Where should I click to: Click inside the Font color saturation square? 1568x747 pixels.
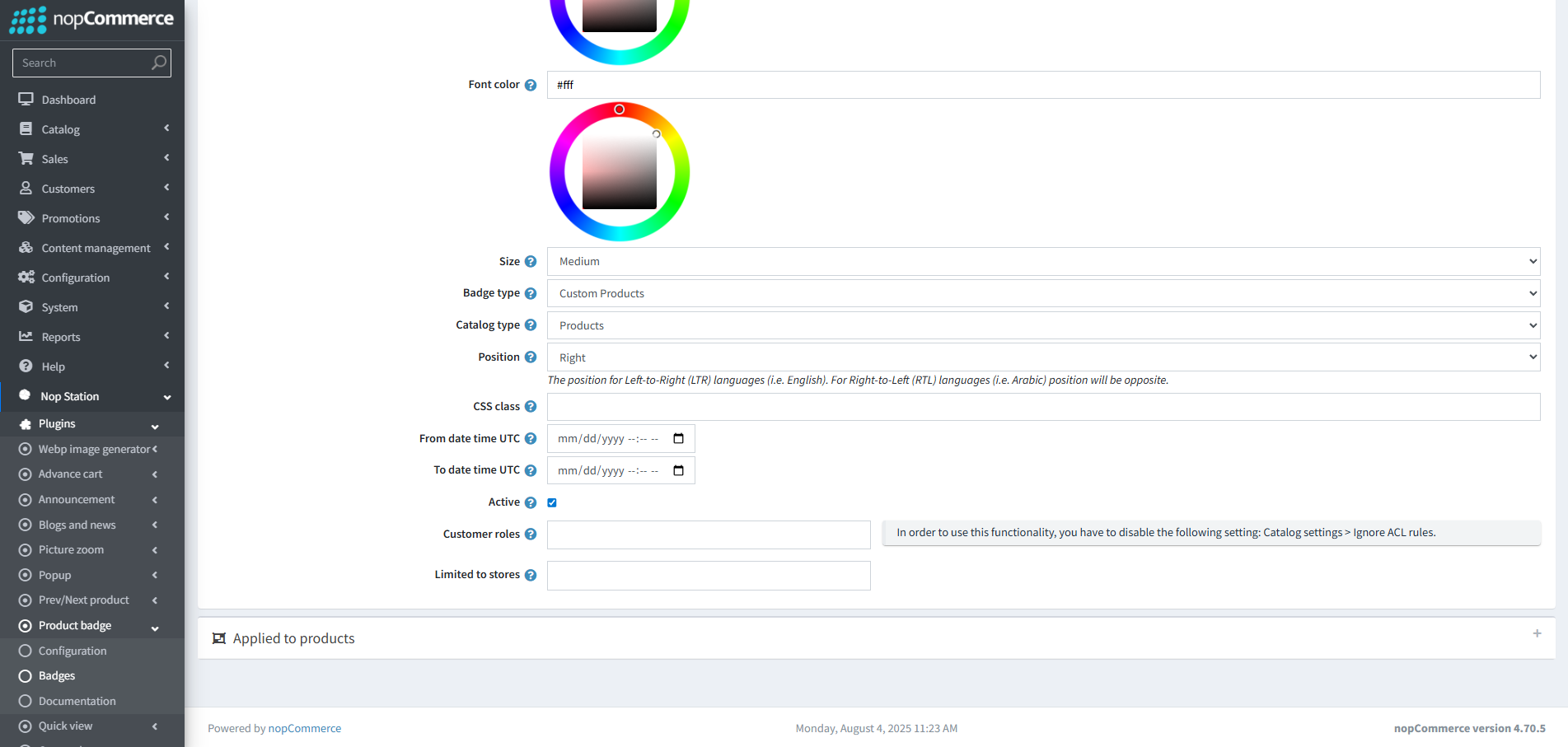coord(620,171)
